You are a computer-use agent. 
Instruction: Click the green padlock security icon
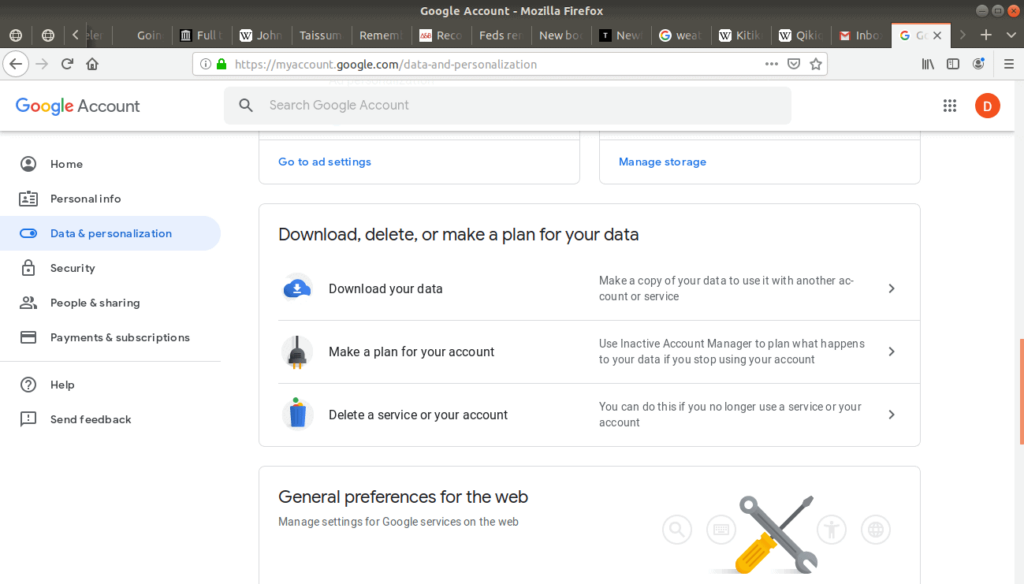221,64
